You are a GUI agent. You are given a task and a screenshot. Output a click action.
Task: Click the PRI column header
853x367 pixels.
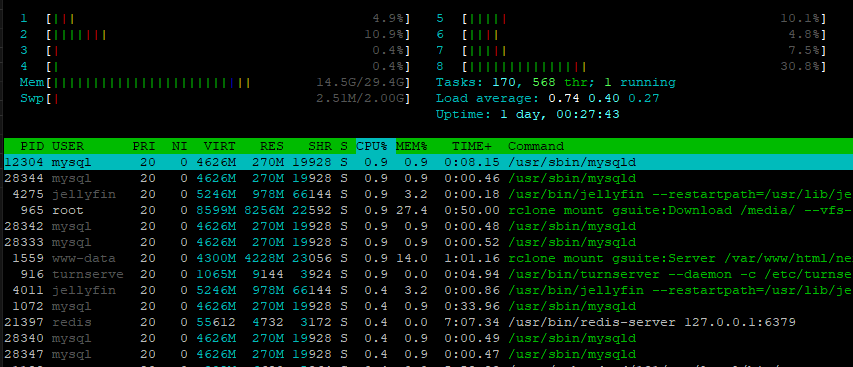point(144,146)
